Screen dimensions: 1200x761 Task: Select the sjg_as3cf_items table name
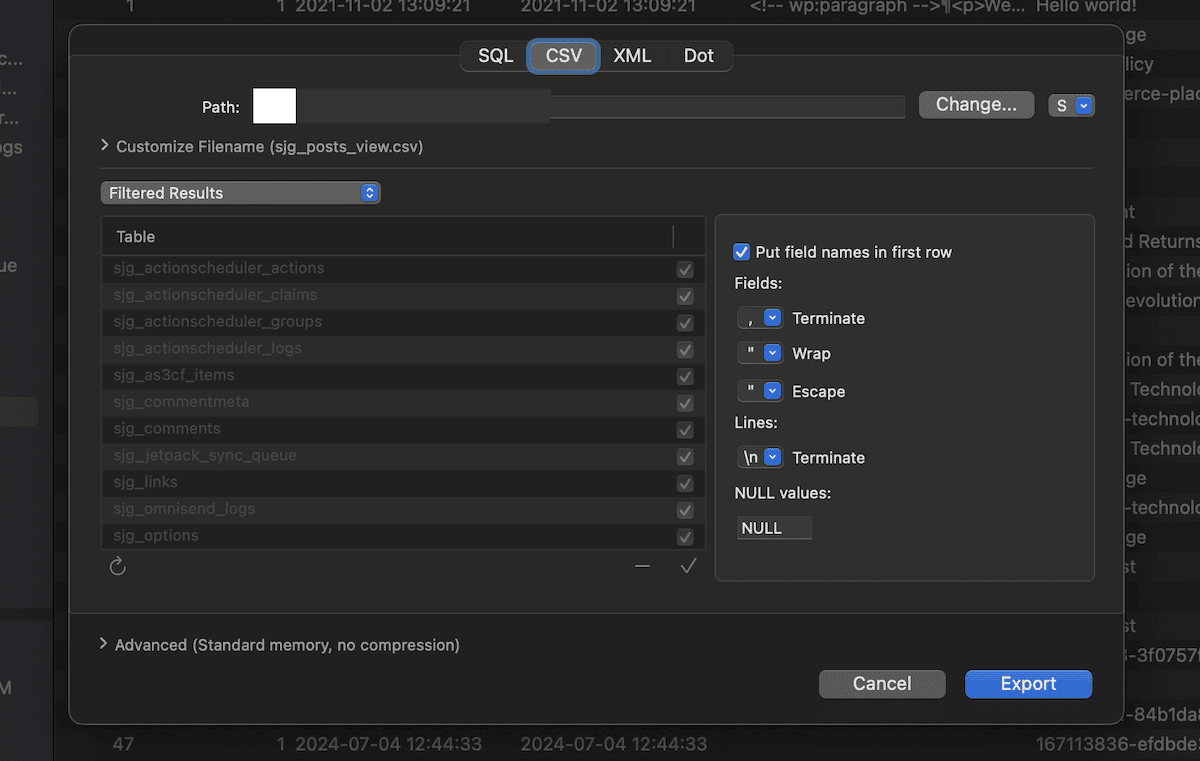173,376
